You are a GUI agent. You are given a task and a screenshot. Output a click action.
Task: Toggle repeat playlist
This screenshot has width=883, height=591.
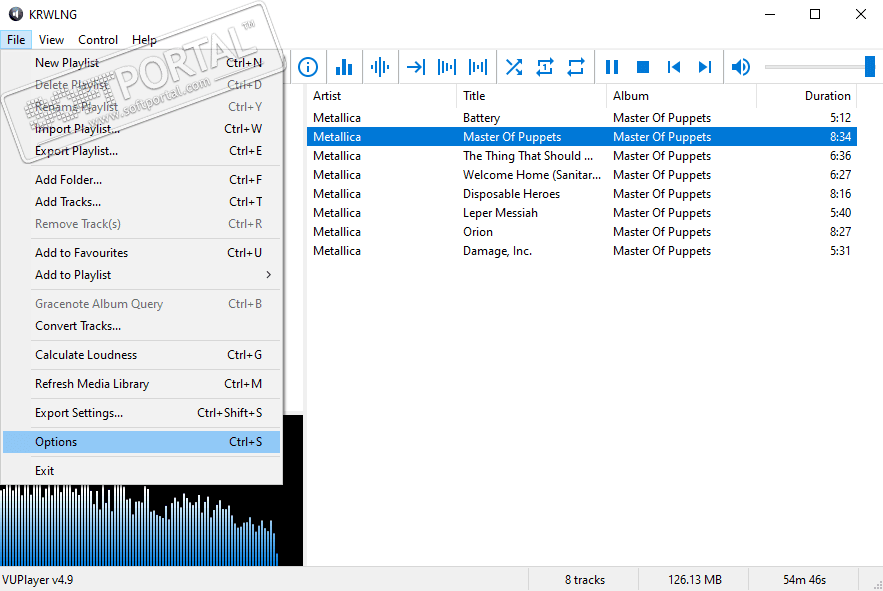576,67
